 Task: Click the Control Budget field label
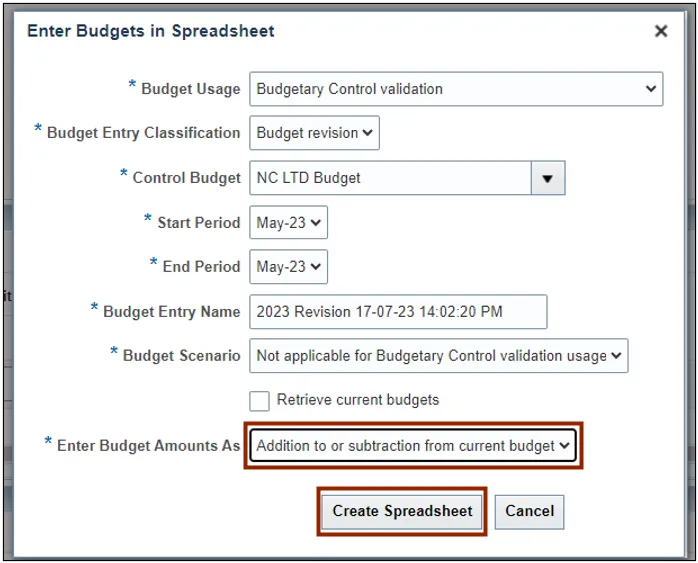(x=186, y=178)
